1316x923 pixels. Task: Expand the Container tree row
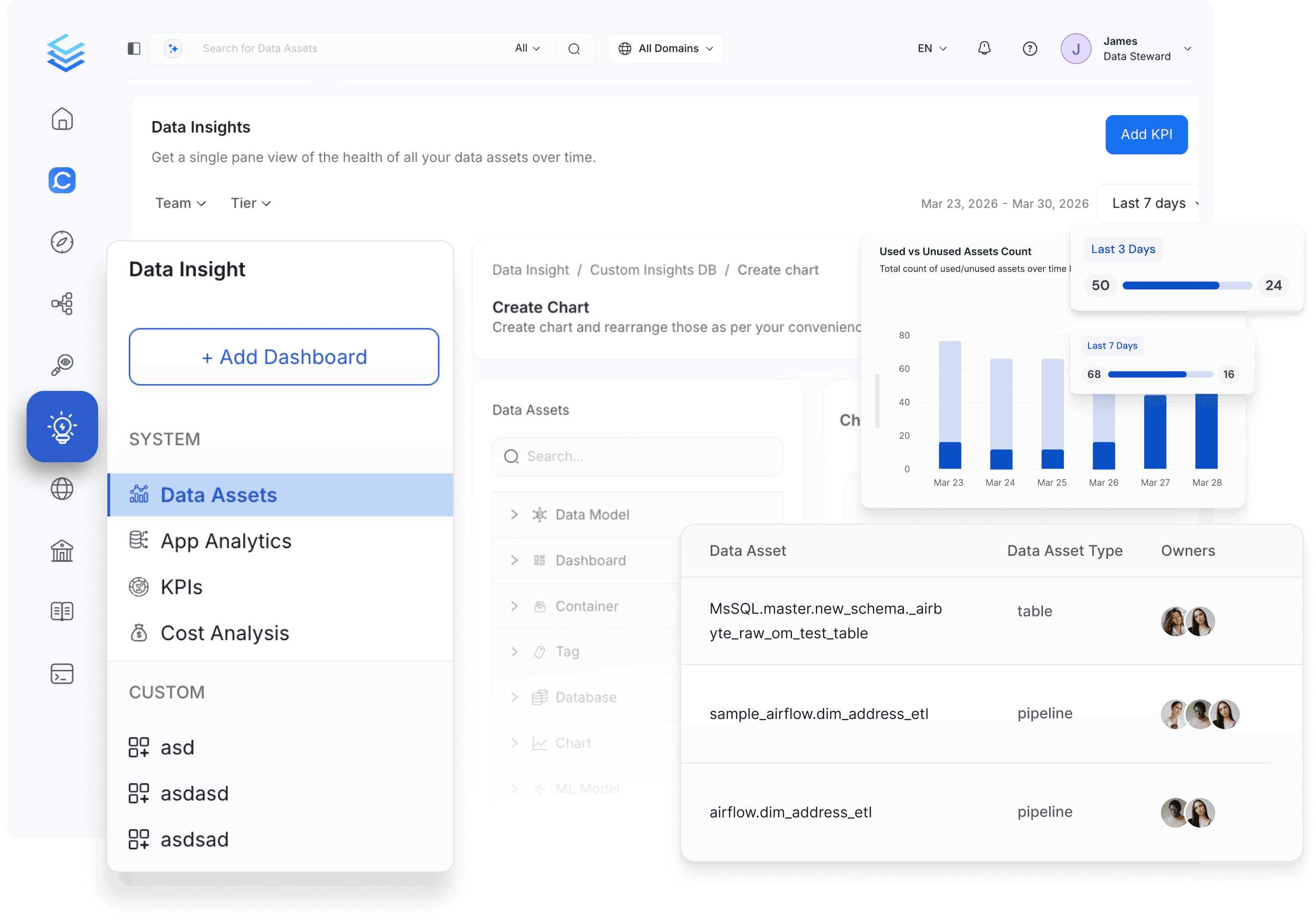(x=514, y=606)
